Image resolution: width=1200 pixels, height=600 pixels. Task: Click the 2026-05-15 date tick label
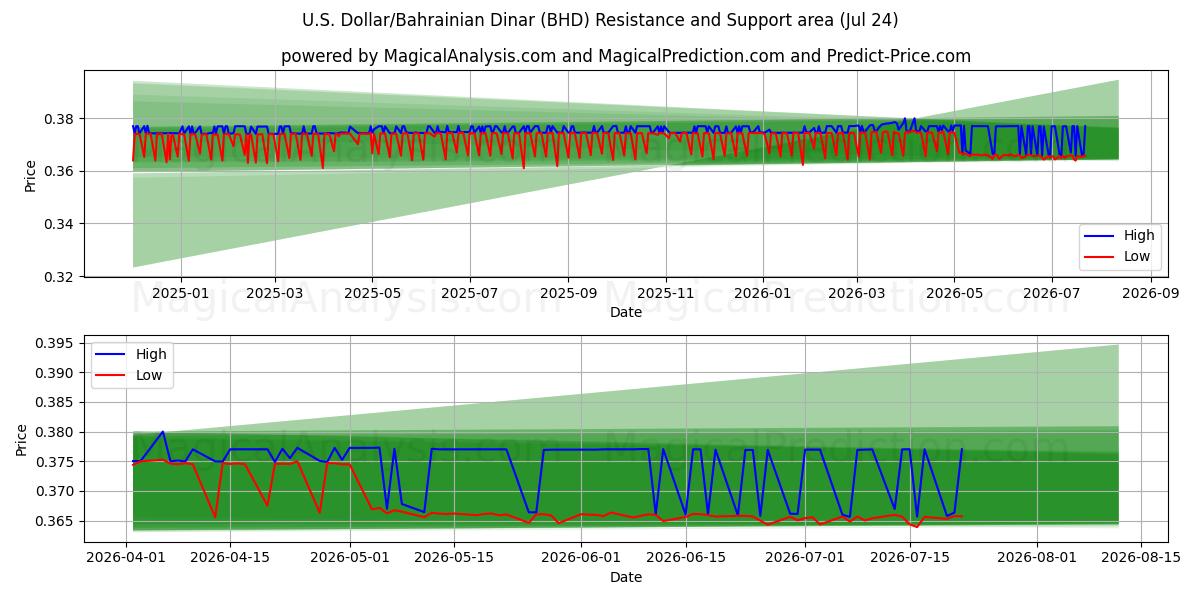(x=454, y=558)
